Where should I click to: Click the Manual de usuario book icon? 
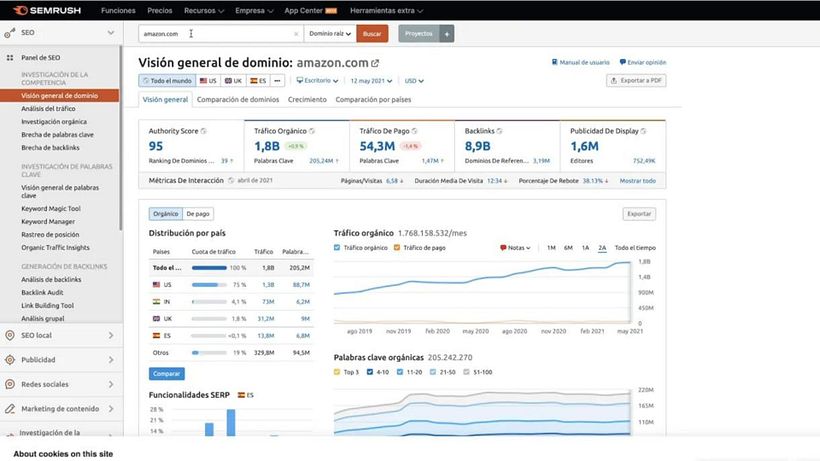[x=554, y=62]
